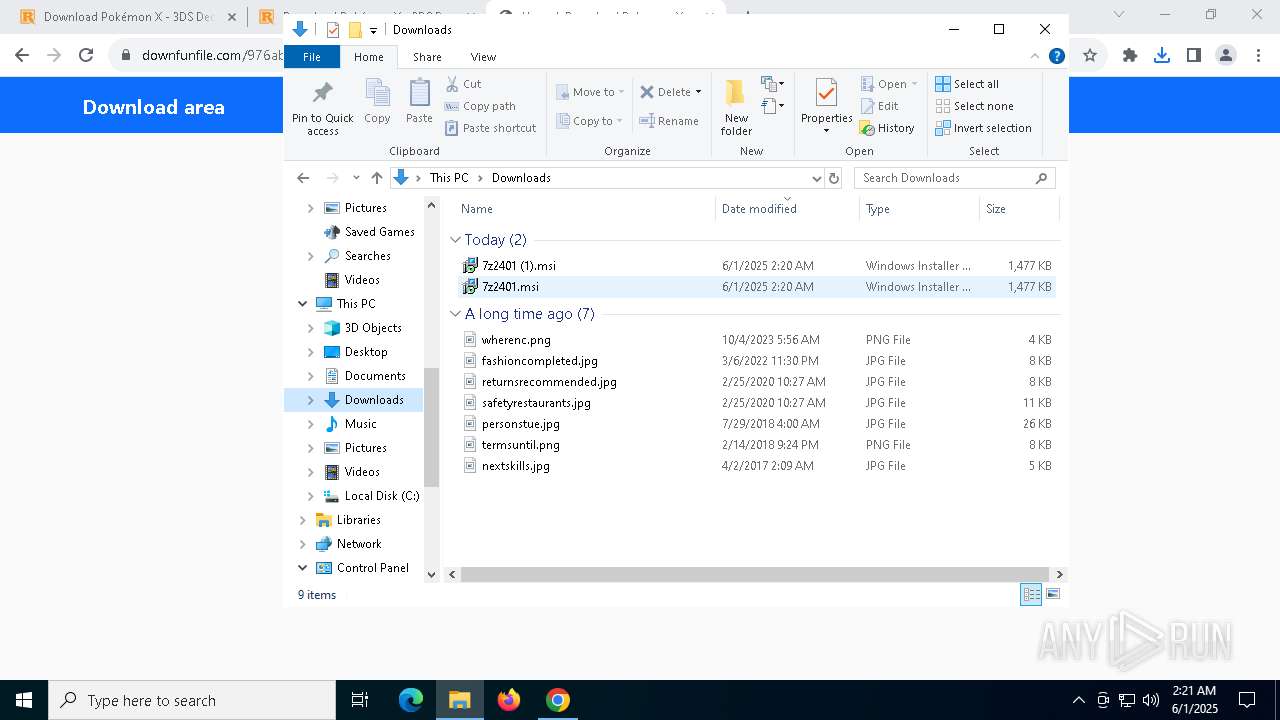Click Select none in ribbon
1280x720 pixels.
(974, 106)
